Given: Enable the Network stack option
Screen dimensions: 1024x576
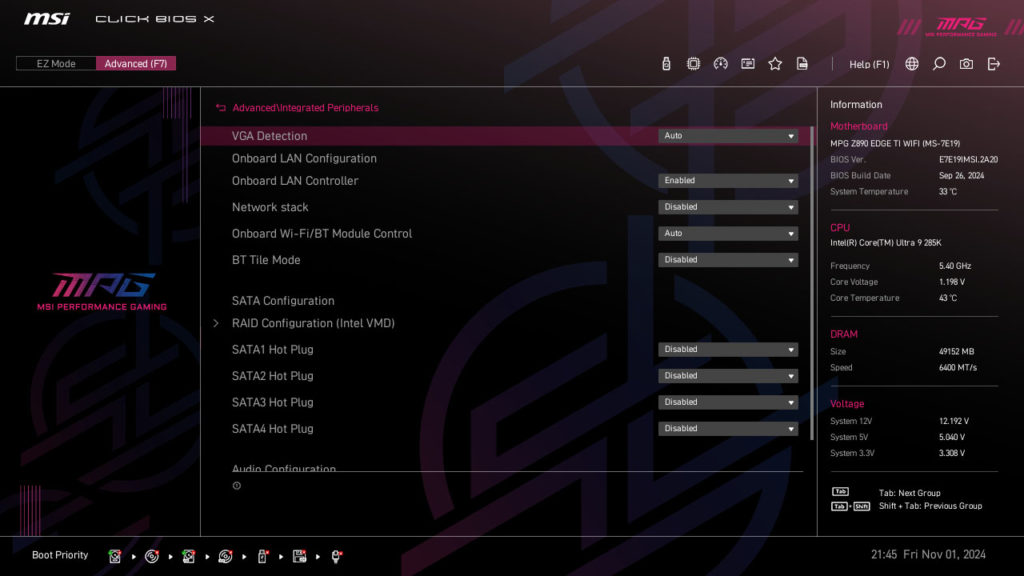Looking at the screenshot, I should coord(727,206).
